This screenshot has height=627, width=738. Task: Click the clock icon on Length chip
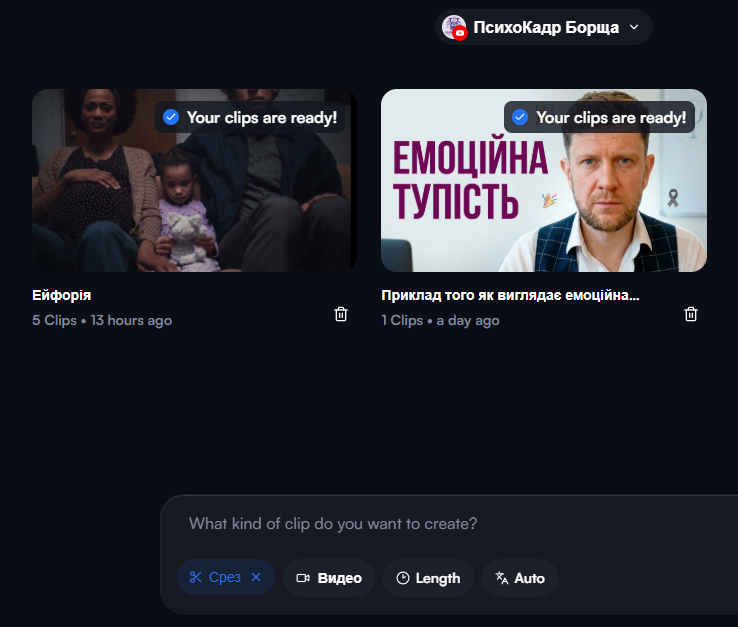point(402,578)
